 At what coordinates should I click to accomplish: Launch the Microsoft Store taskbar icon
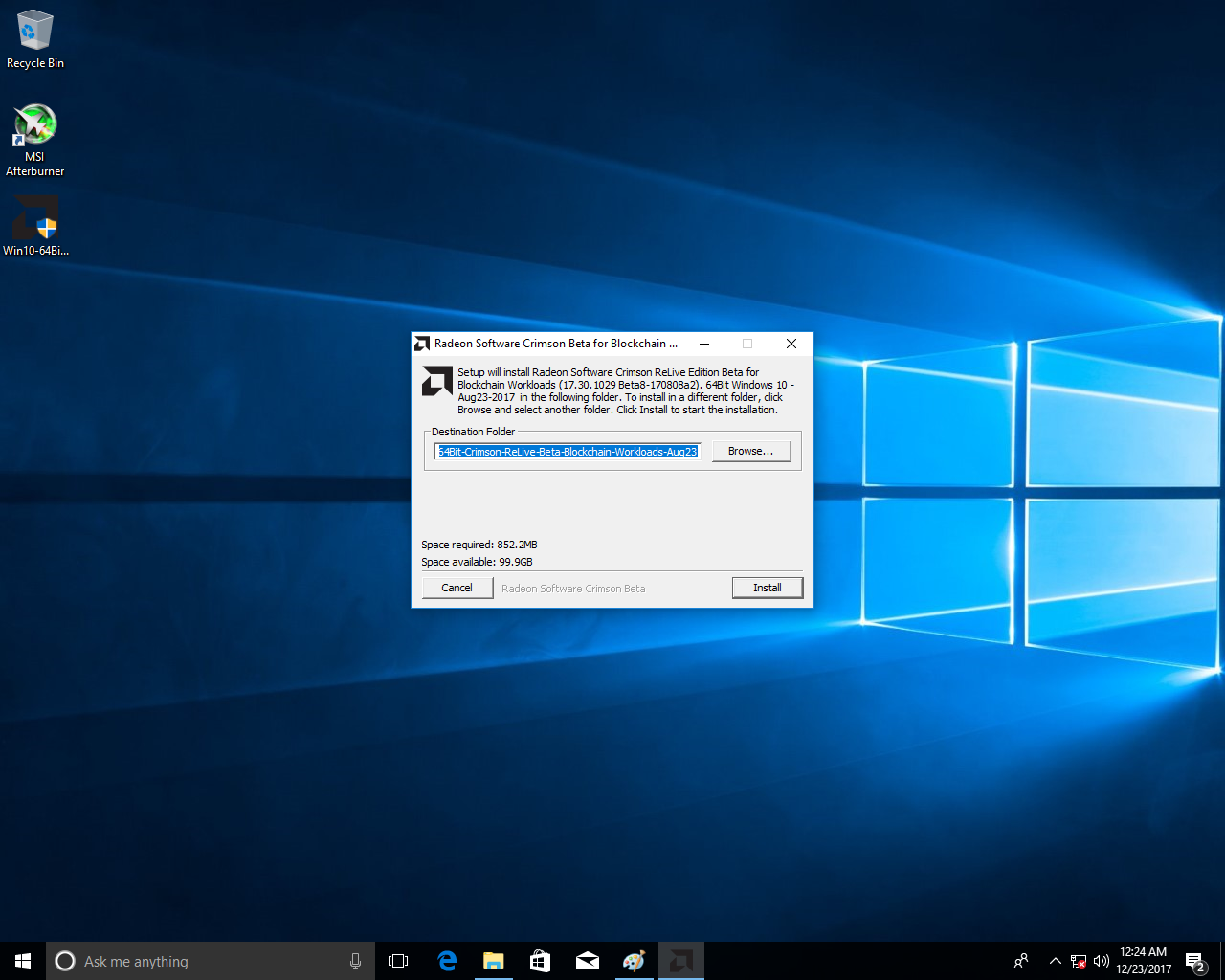click(540, 961)
